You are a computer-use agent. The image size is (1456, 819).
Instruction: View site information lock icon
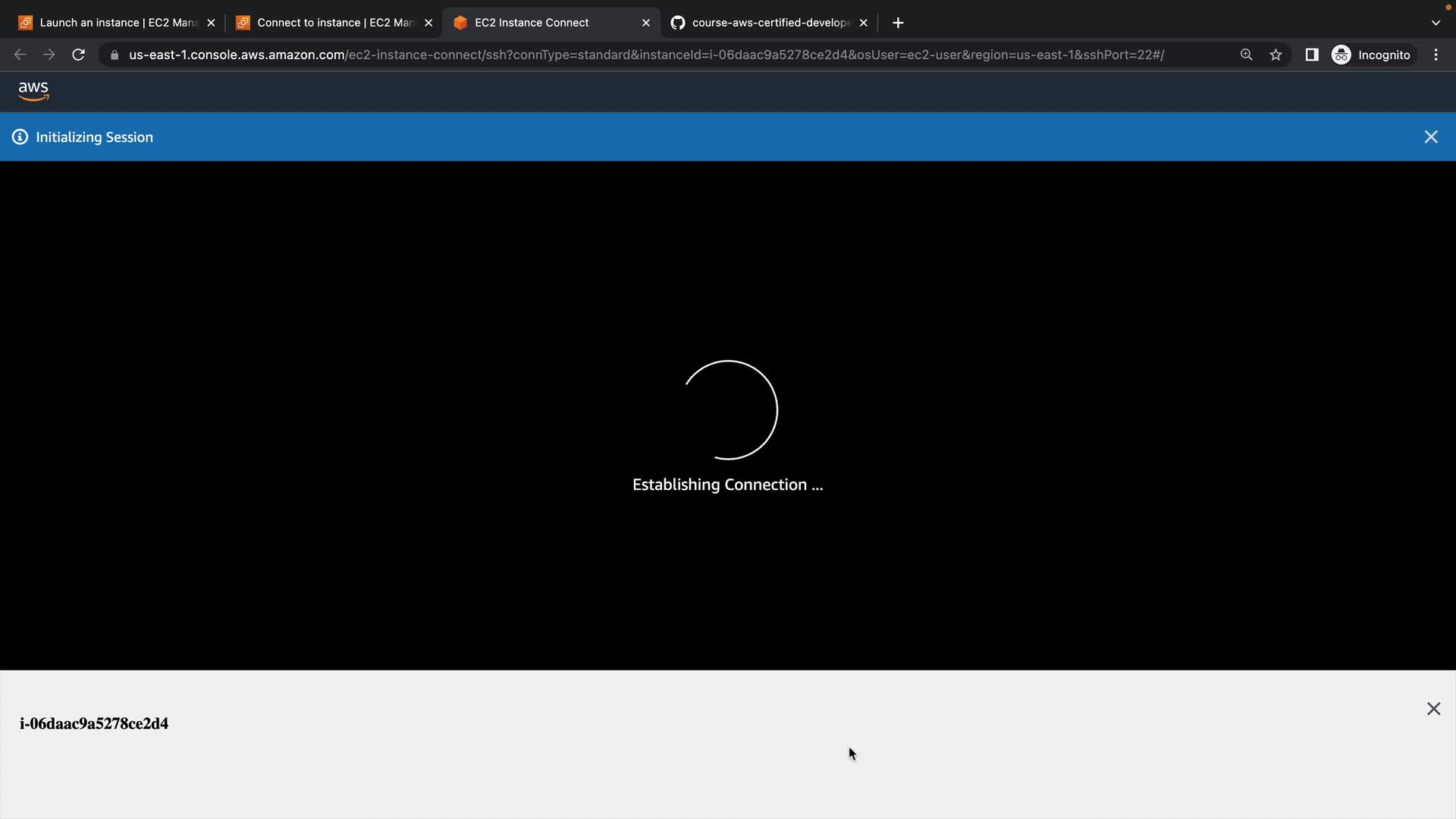115,55
